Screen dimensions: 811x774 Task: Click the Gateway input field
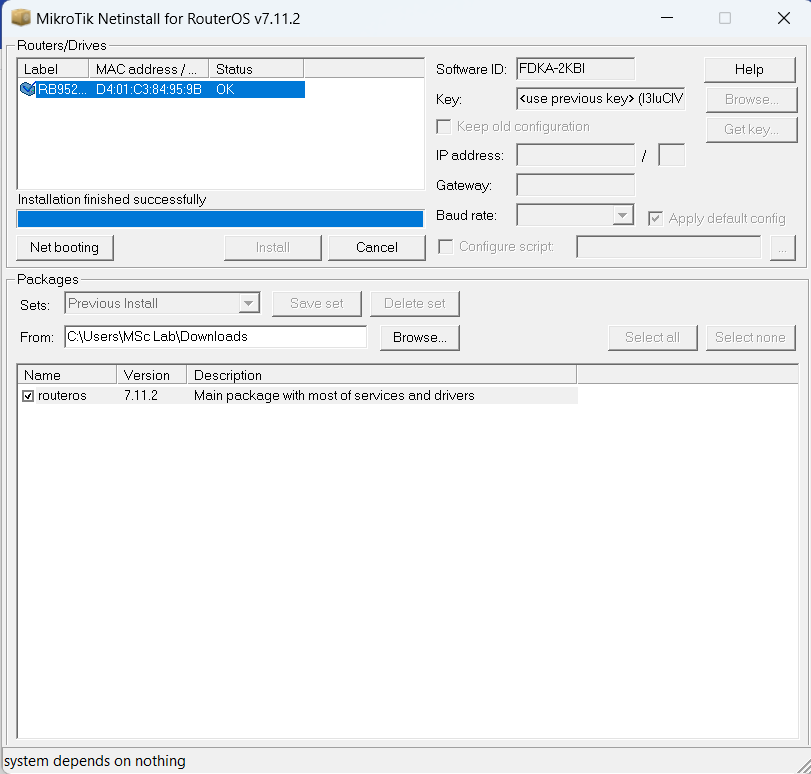pyautogui.click(x=575, y=185)
